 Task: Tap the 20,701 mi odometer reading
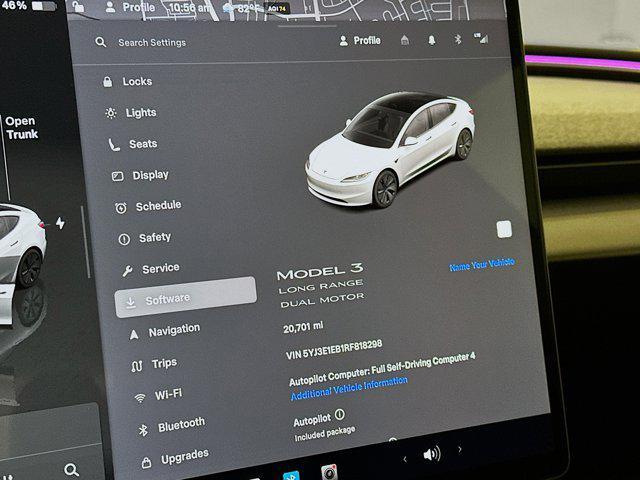303,327
